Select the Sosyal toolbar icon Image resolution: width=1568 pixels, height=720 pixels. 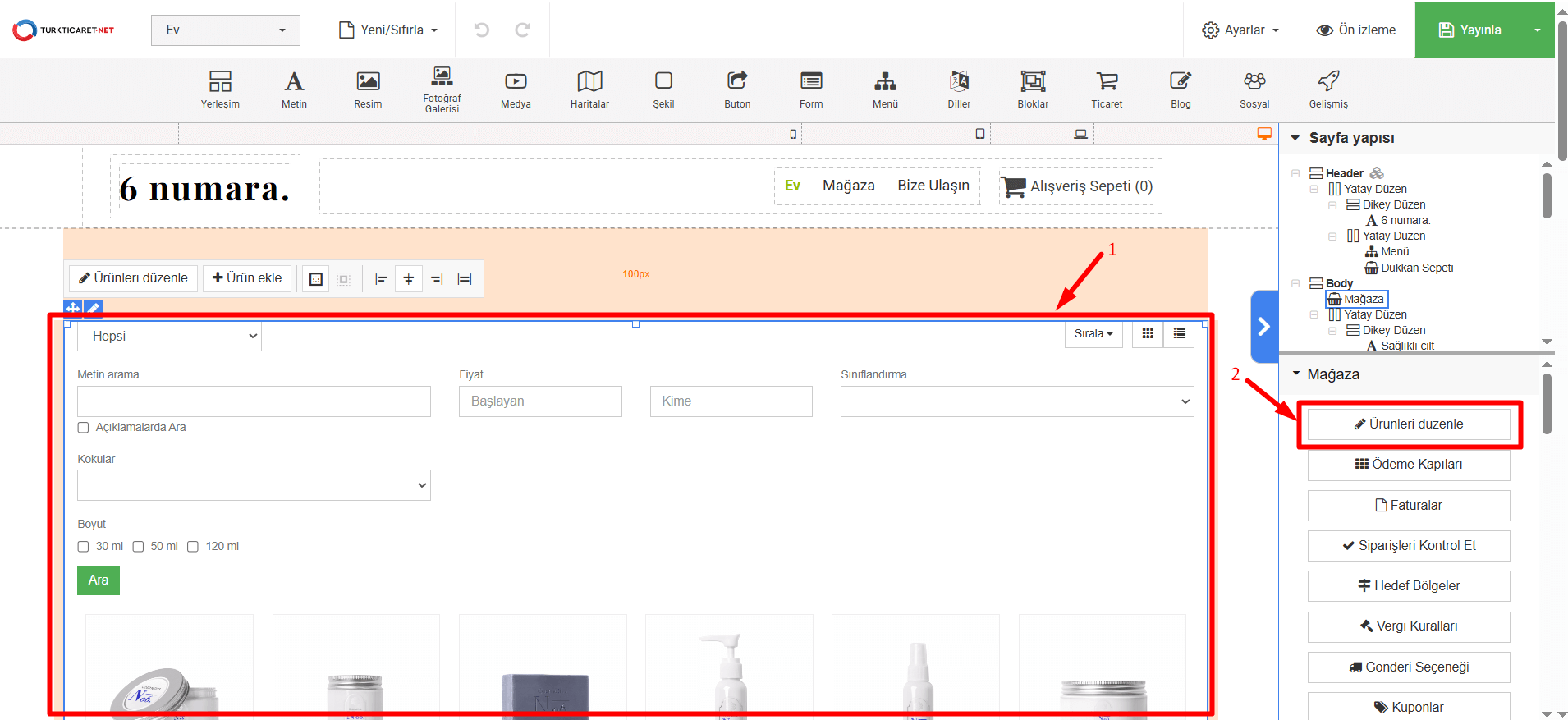point(1254,89)
